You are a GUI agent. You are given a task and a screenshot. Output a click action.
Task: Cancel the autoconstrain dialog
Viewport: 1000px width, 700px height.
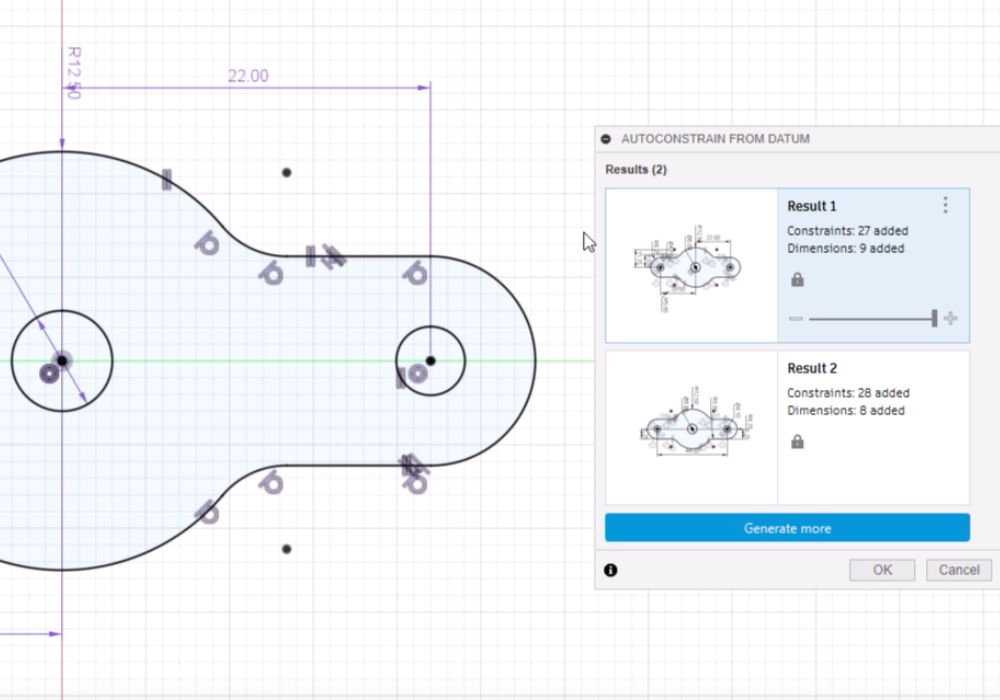(x=959, y=570)
